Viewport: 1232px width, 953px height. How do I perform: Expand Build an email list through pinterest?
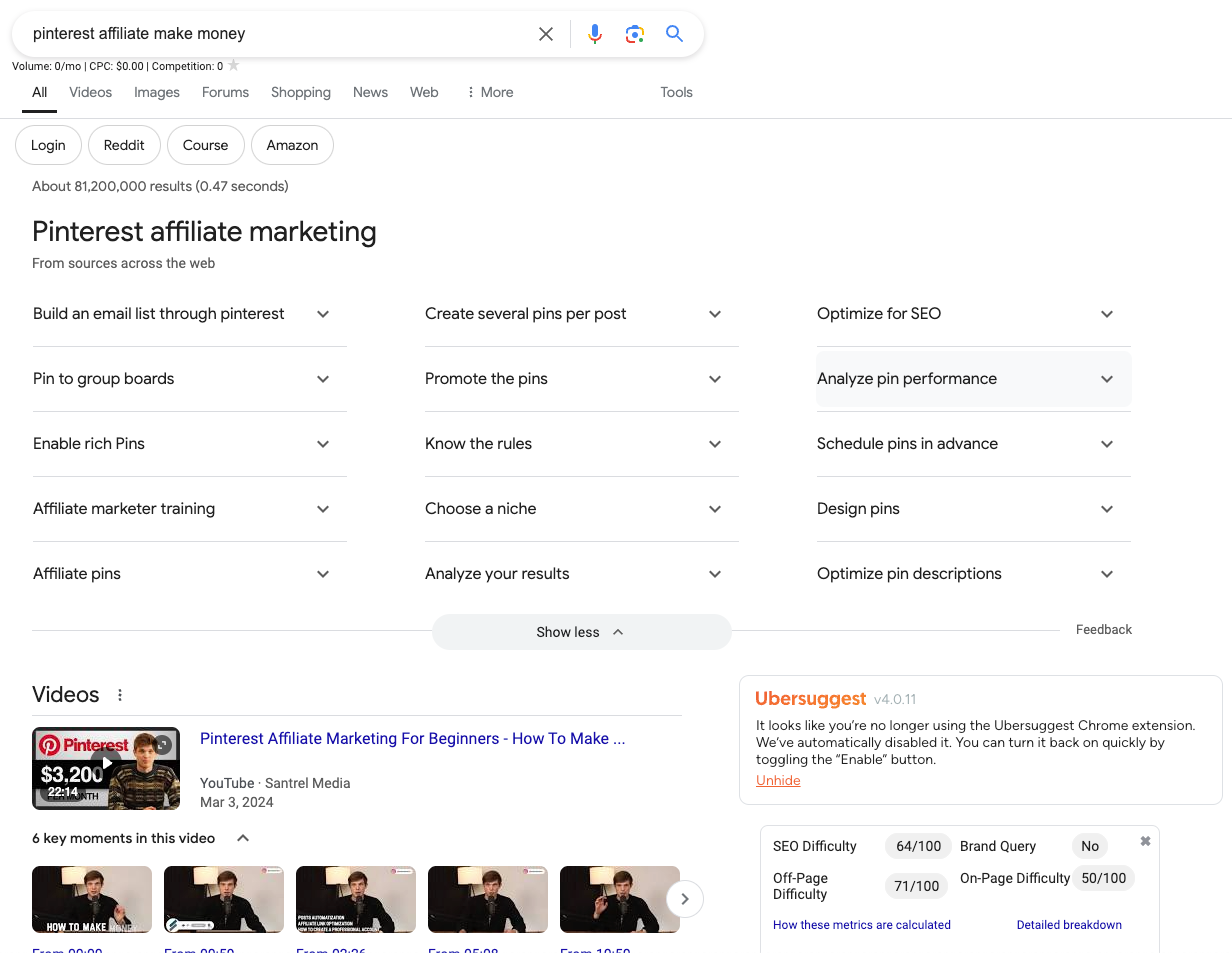click(189, 314)
